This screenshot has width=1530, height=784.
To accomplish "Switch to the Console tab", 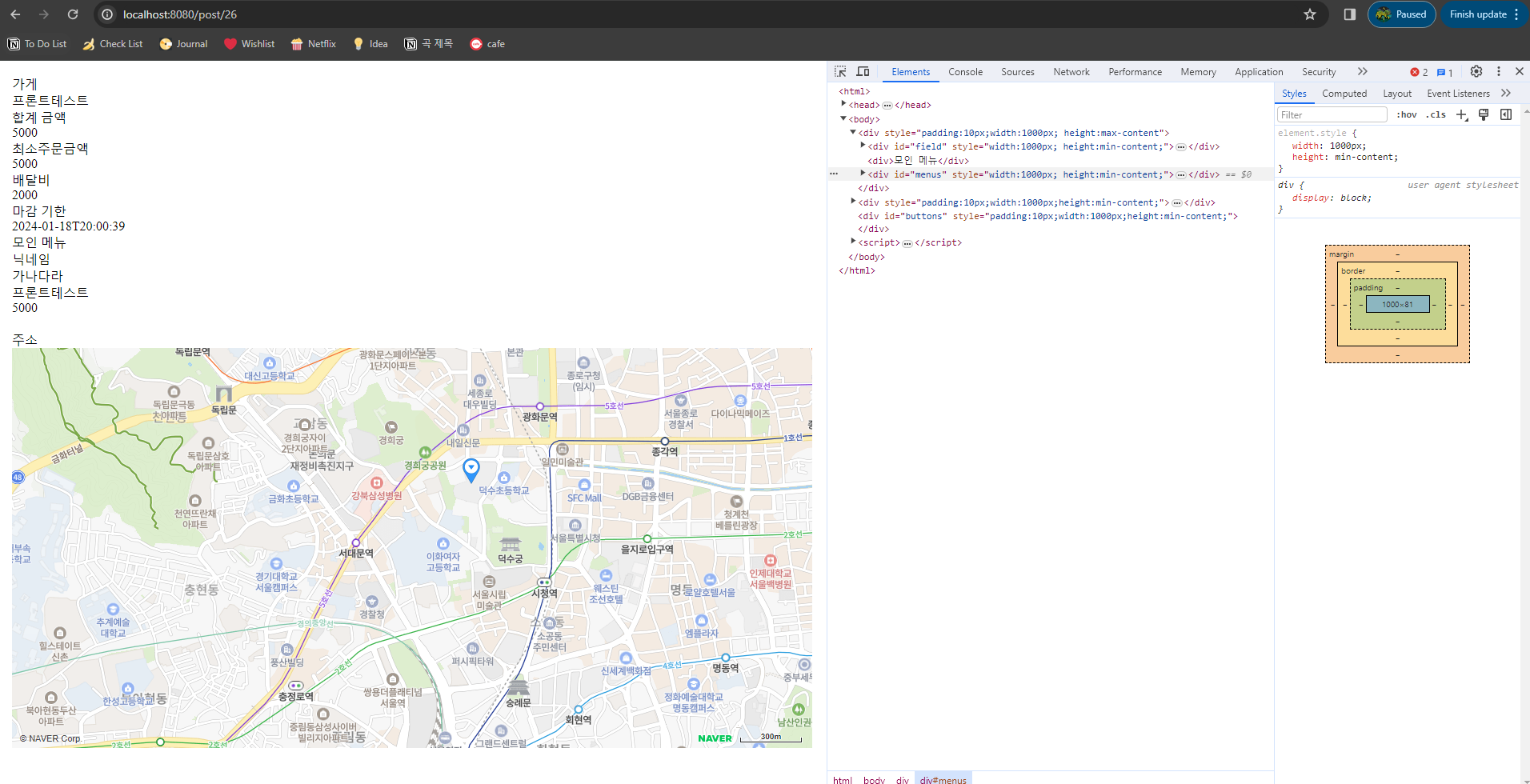I will [965, 72].
